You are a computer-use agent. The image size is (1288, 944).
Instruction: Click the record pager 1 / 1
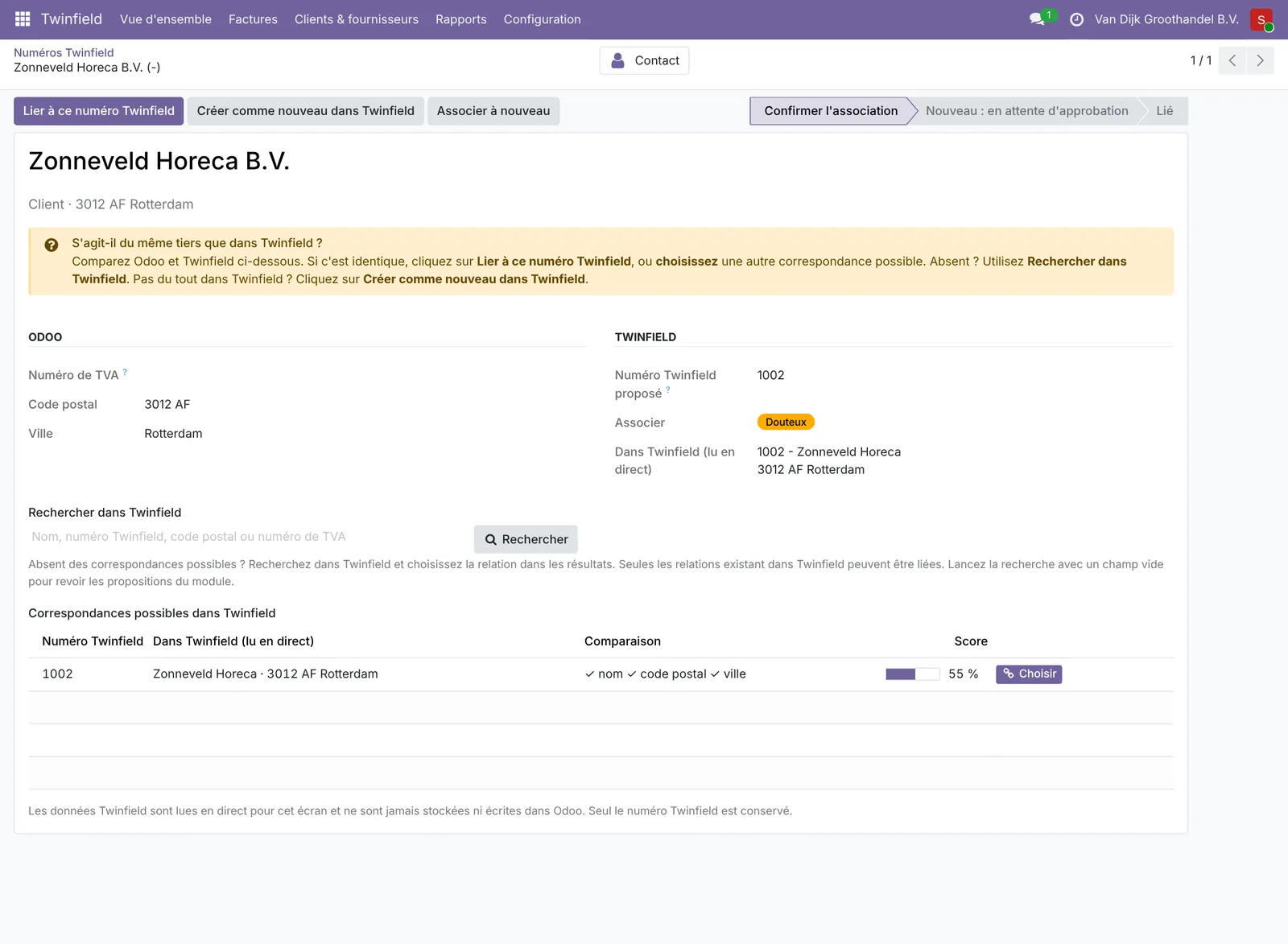pos(1201,60)
